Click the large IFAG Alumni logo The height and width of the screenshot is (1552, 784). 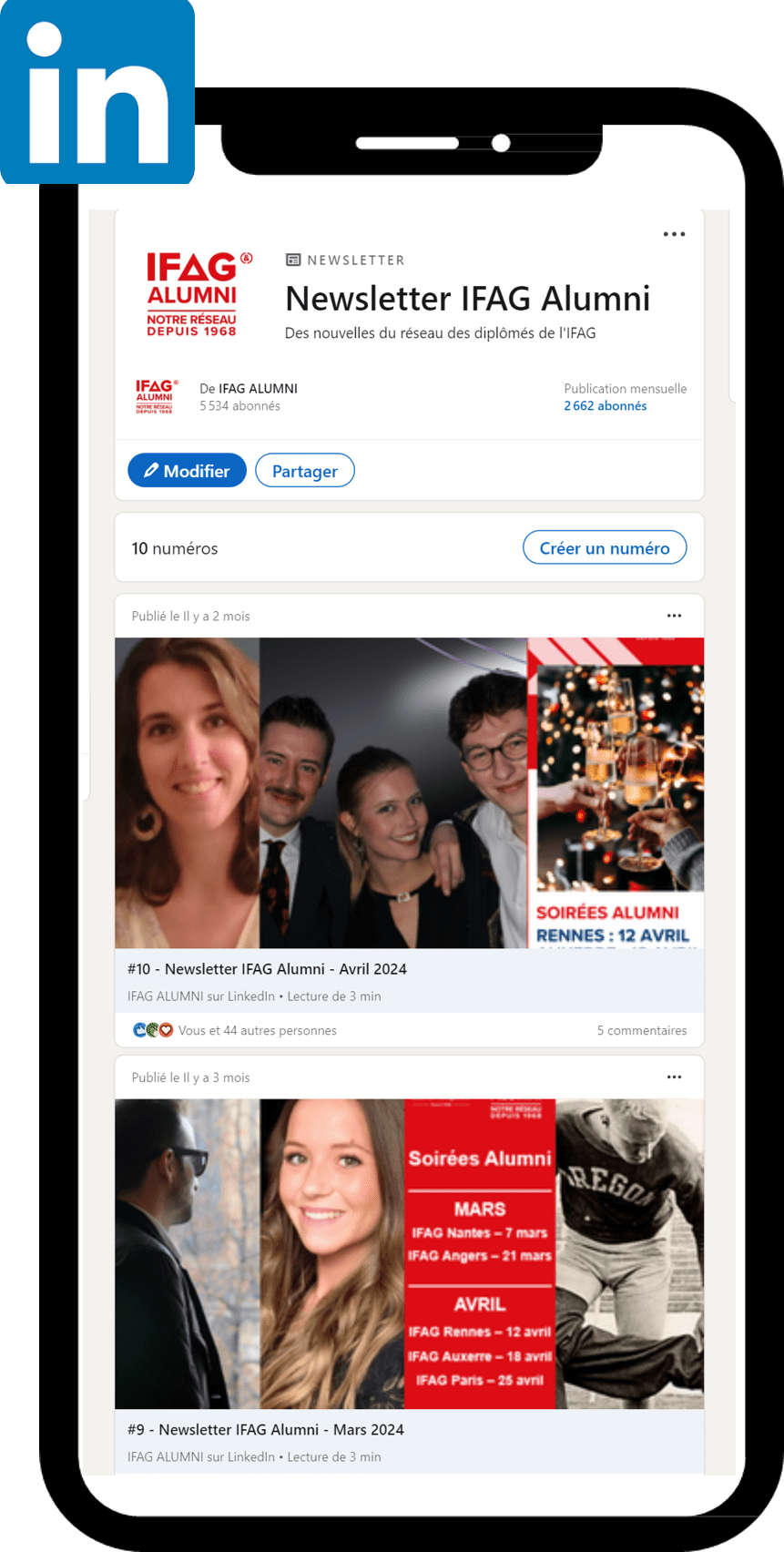199,294
